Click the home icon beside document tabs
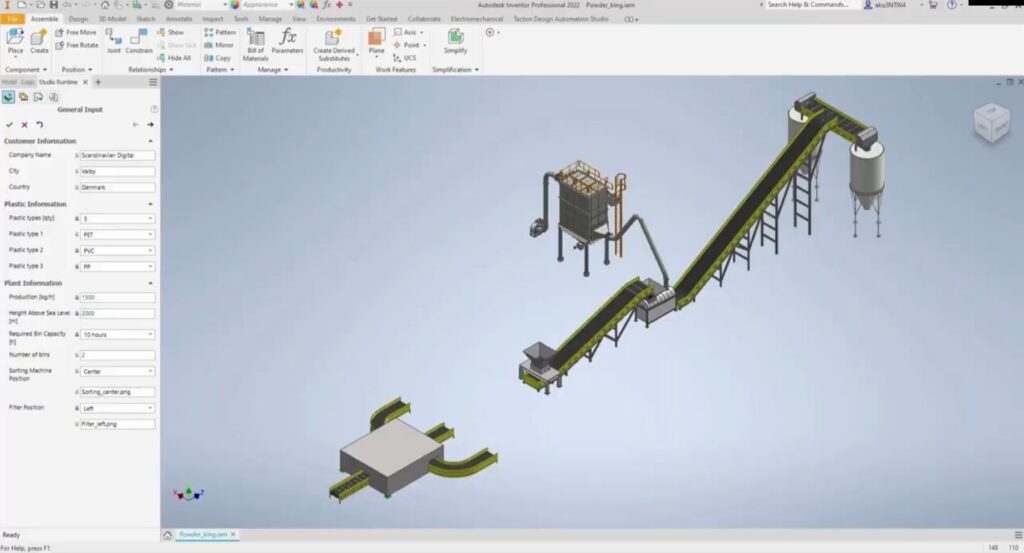The image size is (1024, 553). [167, 535]
